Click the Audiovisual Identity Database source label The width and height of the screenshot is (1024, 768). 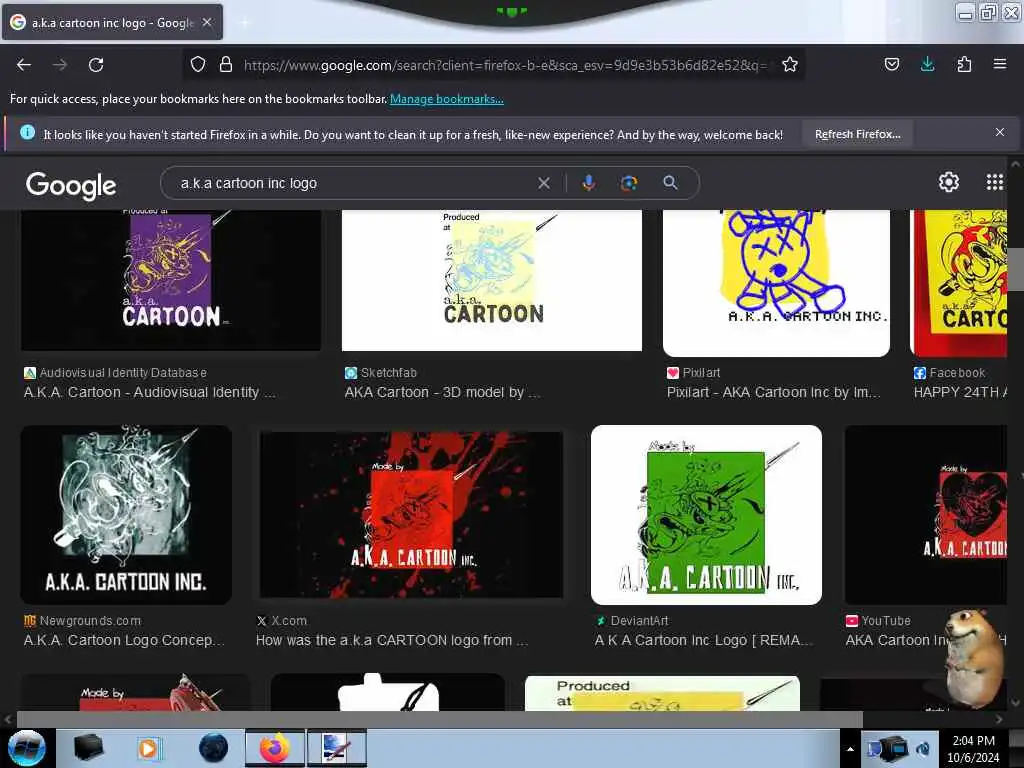coord(116,372)
